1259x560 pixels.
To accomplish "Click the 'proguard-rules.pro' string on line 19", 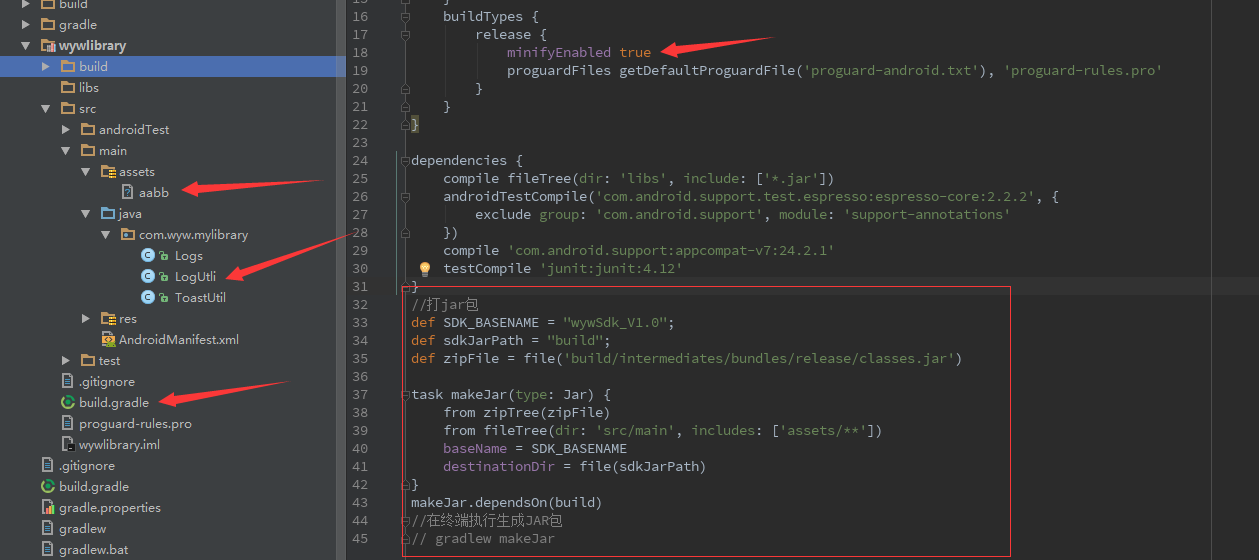I will click(1082, 70).
